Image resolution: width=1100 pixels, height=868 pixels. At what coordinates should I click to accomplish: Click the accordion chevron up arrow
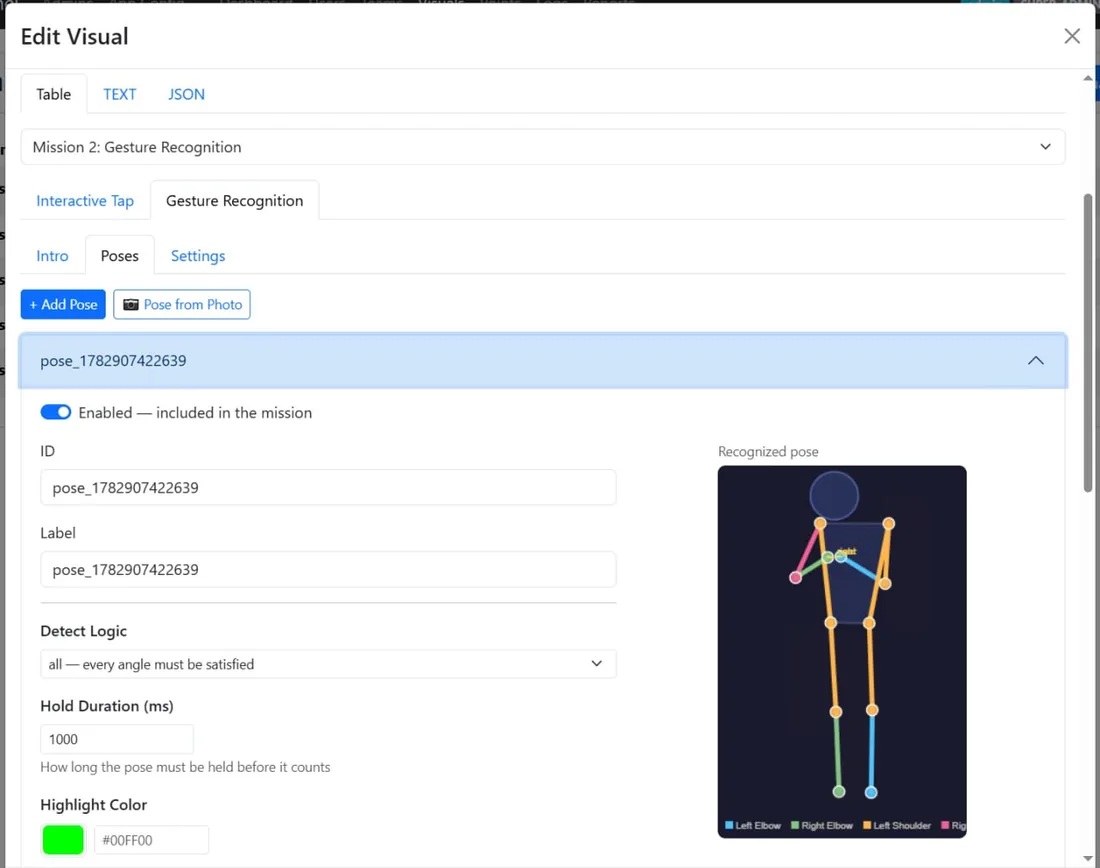pos(1035,361)
